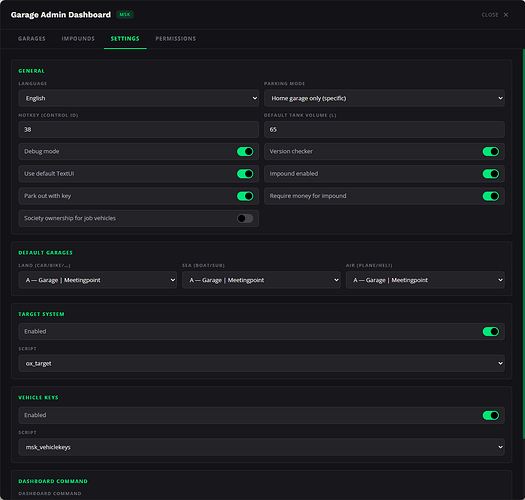Toggle Target System Enabled switch
525x500 pixels.
[x=491, y=332]
